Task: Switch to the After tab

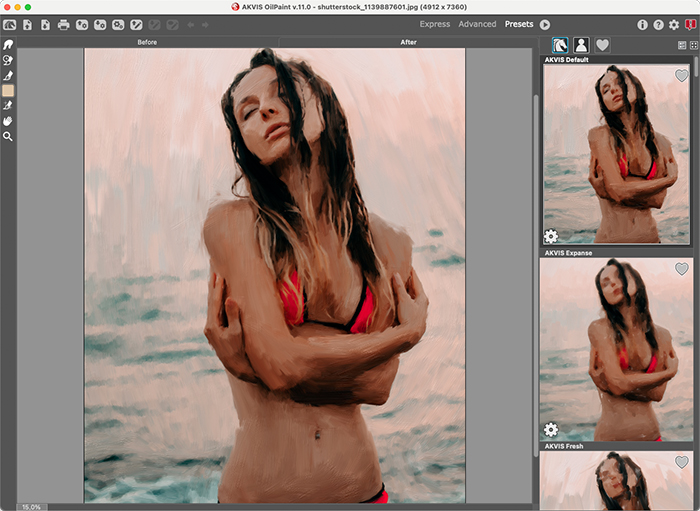Action: tap(408, 42)
